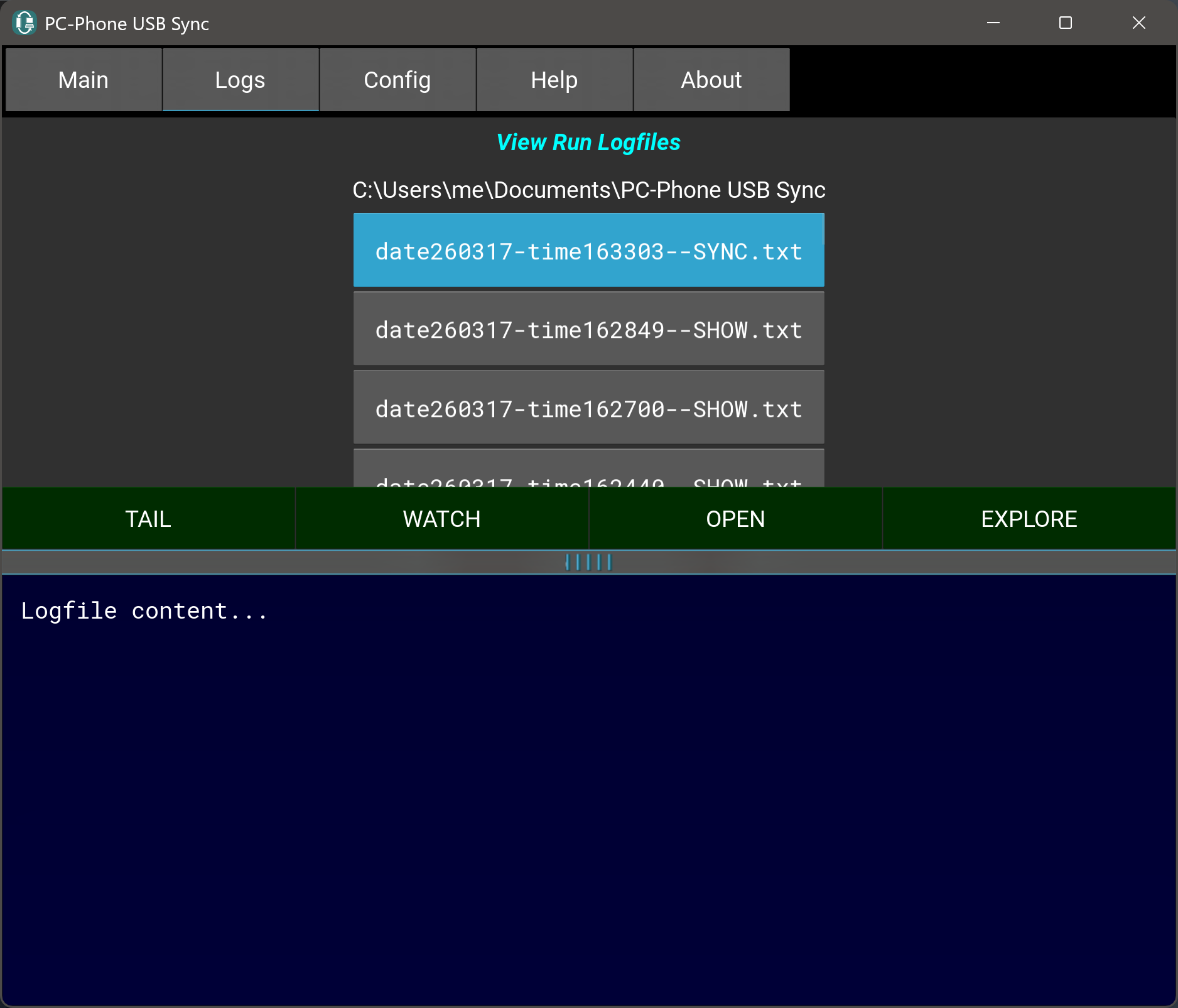Select the Logs tab

click(240, 80)
